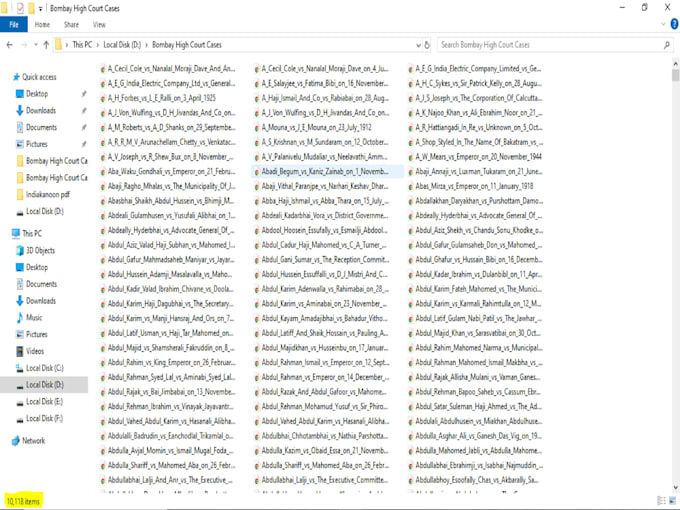Open Local Disk (C:) in the sidebar
680x510 pixels.
[x=40, y=368]
